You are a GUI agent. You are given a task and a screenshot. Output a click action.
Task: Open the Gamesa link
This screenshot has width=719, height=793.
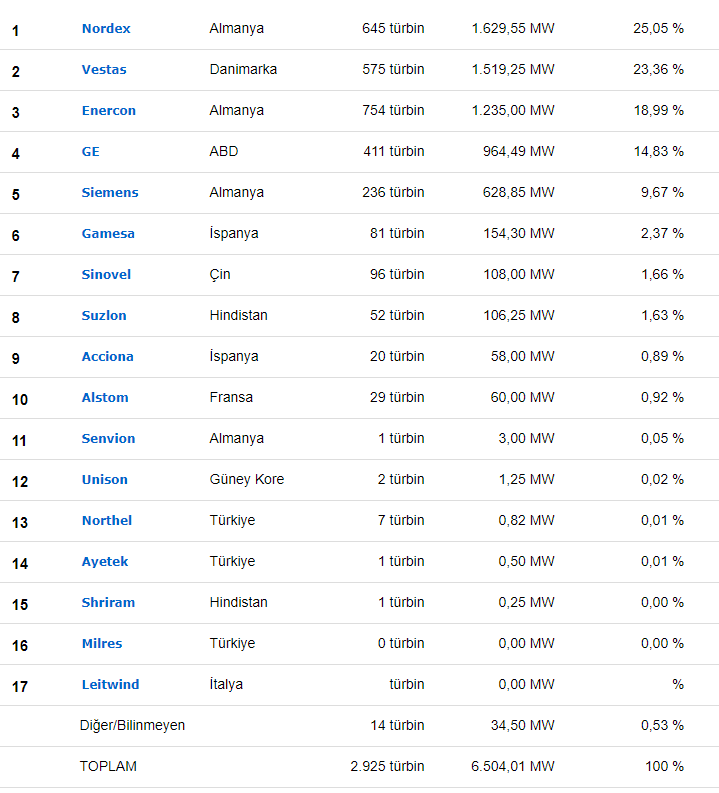[108, 234]
